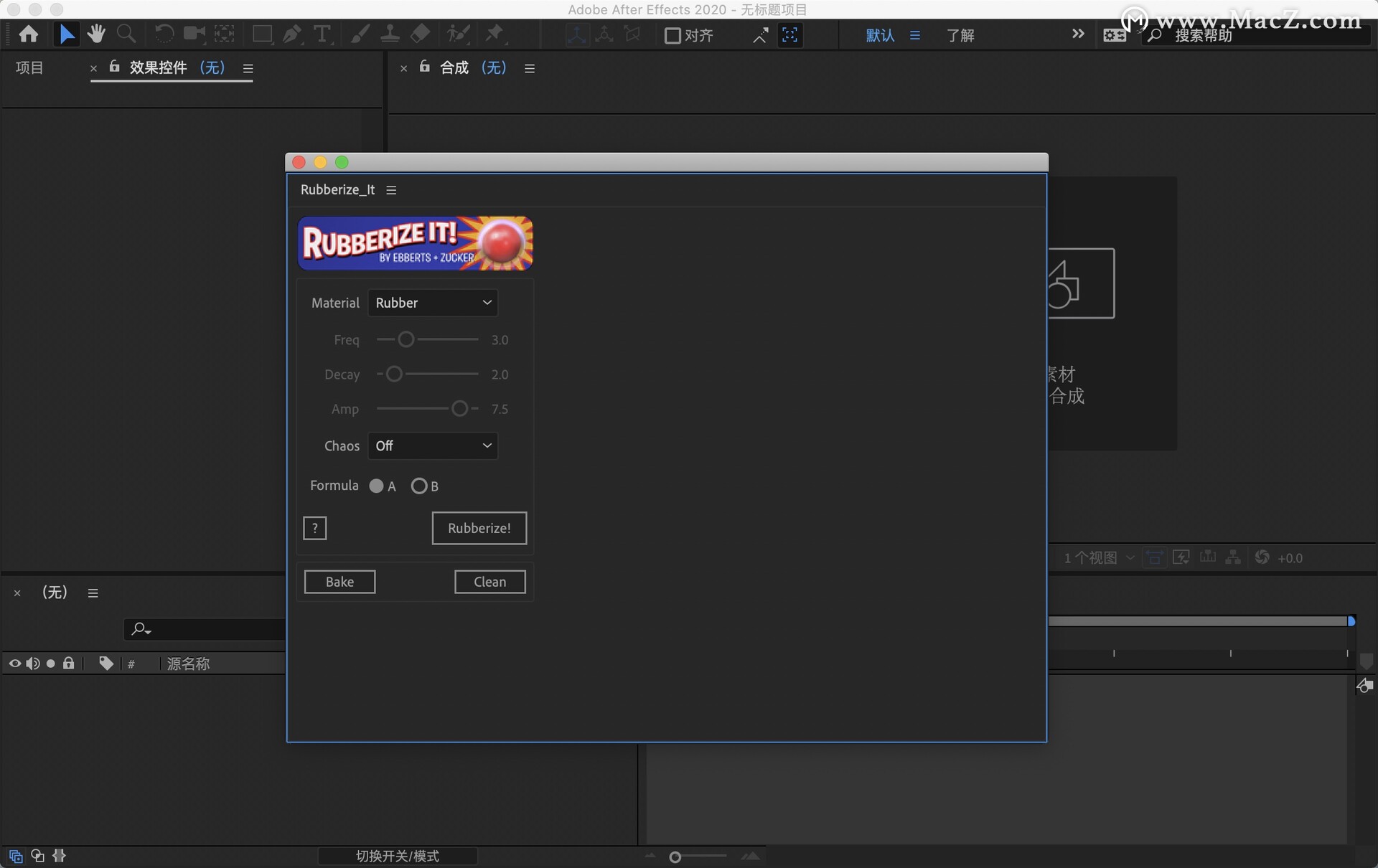Click the pixel aspect ratio correction icon
Screen dimensions: 1378x868
pyautogui.click(x=1155, y=557)
